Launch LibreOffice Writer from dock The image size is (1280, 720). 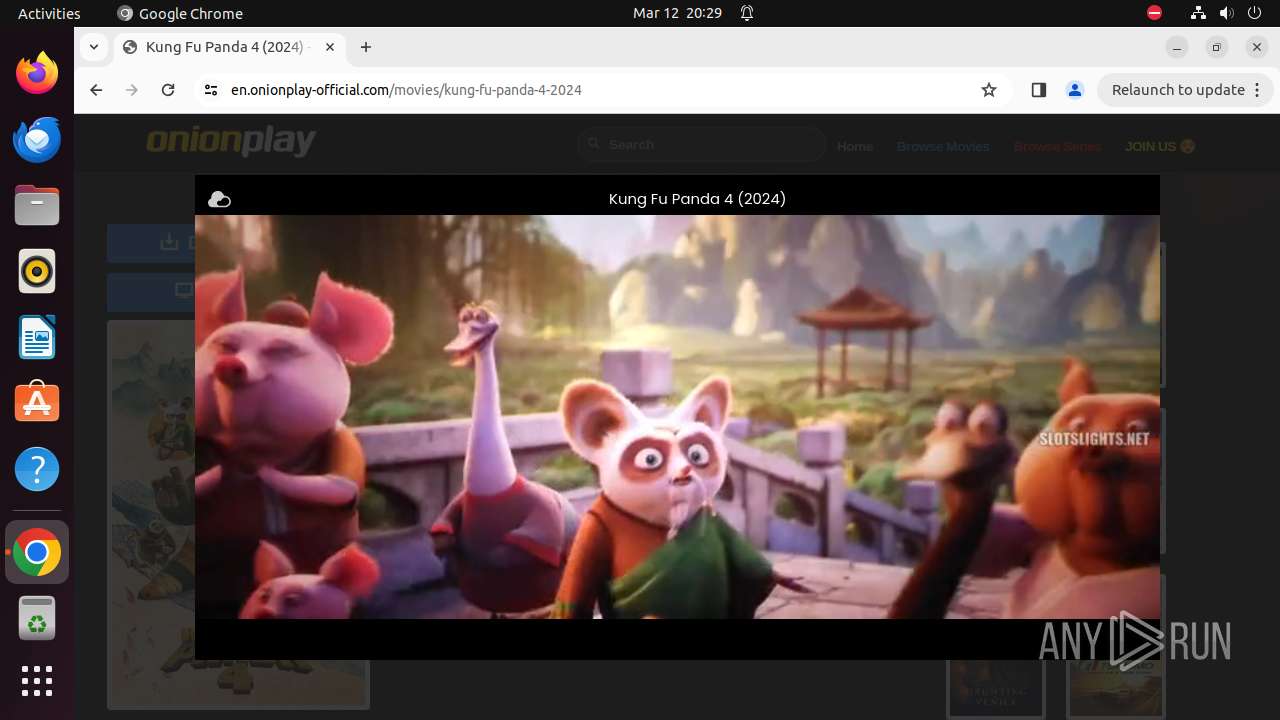click(37, 337)
